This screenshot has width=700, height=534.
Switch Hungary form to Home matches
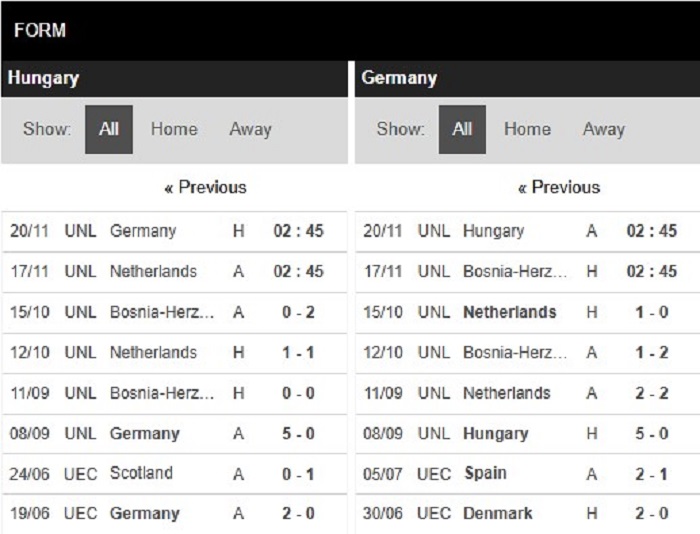(x=174, y=129)
